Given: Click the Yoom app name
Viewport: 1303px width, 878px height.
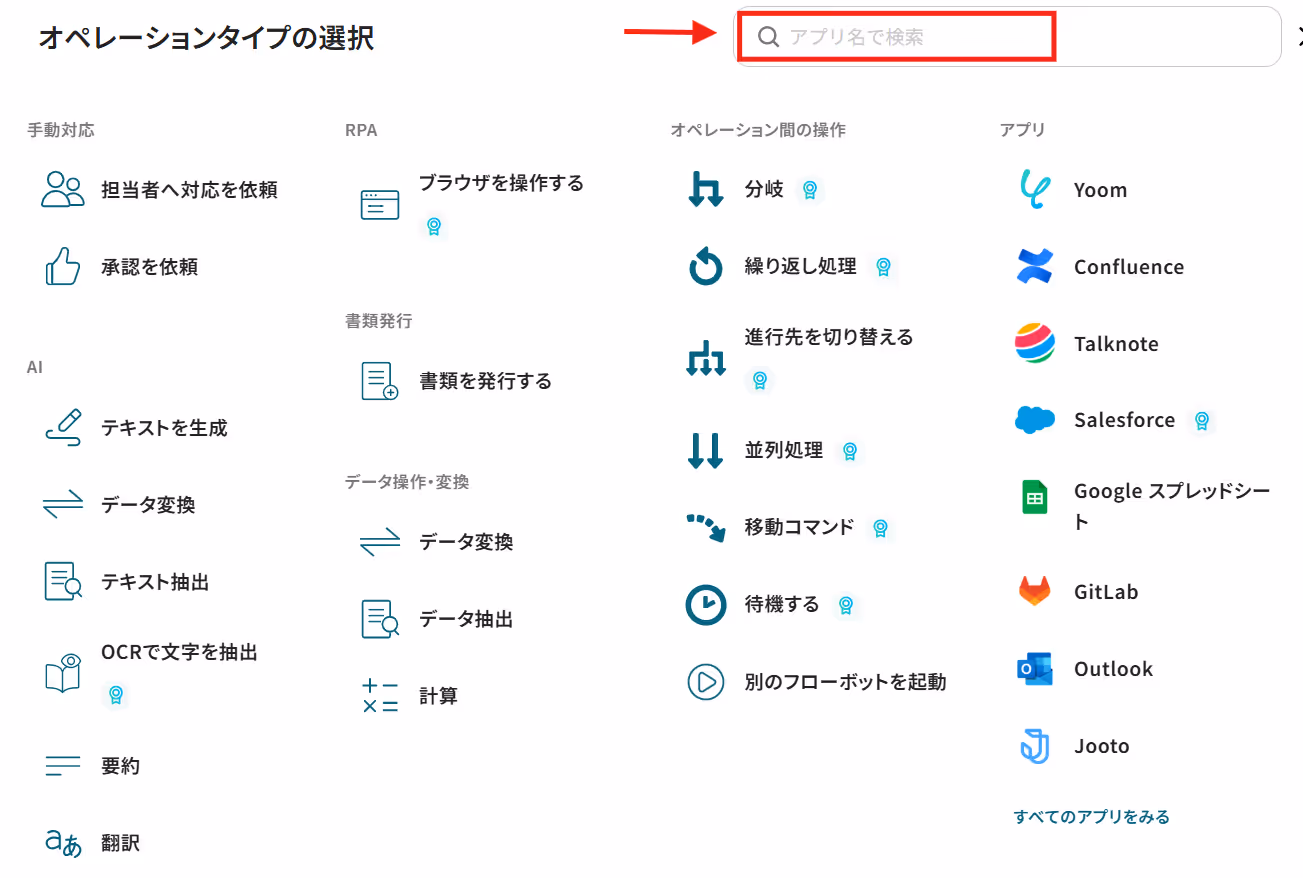Looking at the screenshot, I should pyautogui.click(x=1100, y=190).
